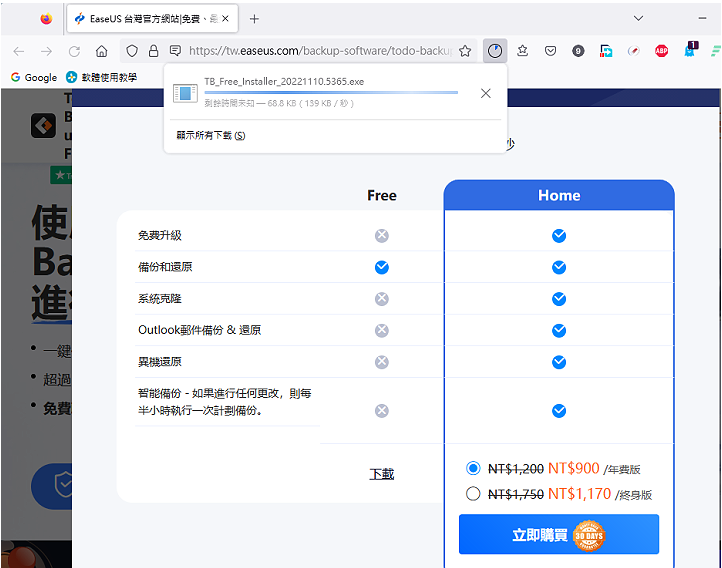722x568 pixels.
Task: Click 異機還原 feature label
Action: coord(160,362)
